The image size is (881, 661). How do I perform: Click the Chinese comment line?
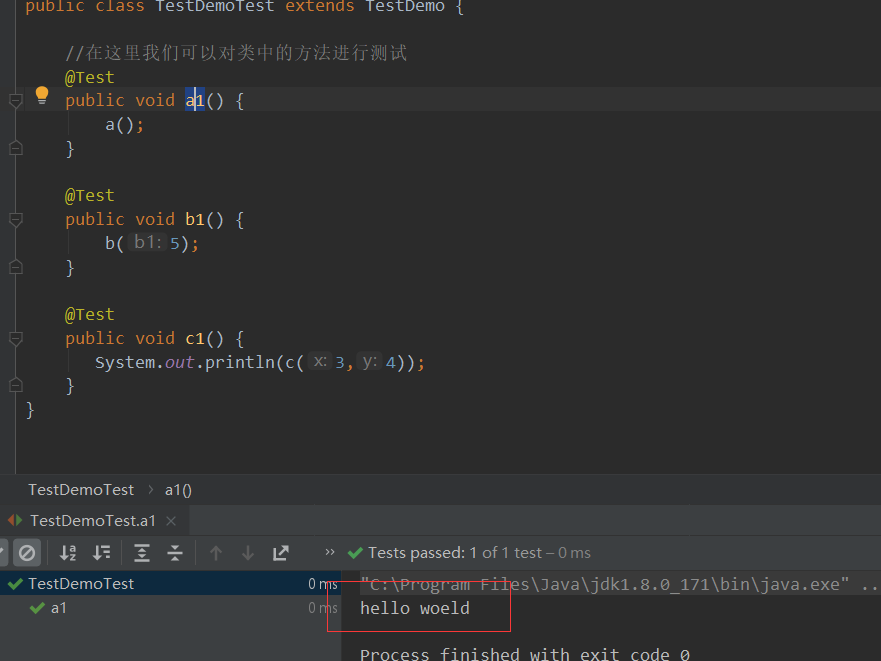tap(236, 53)
